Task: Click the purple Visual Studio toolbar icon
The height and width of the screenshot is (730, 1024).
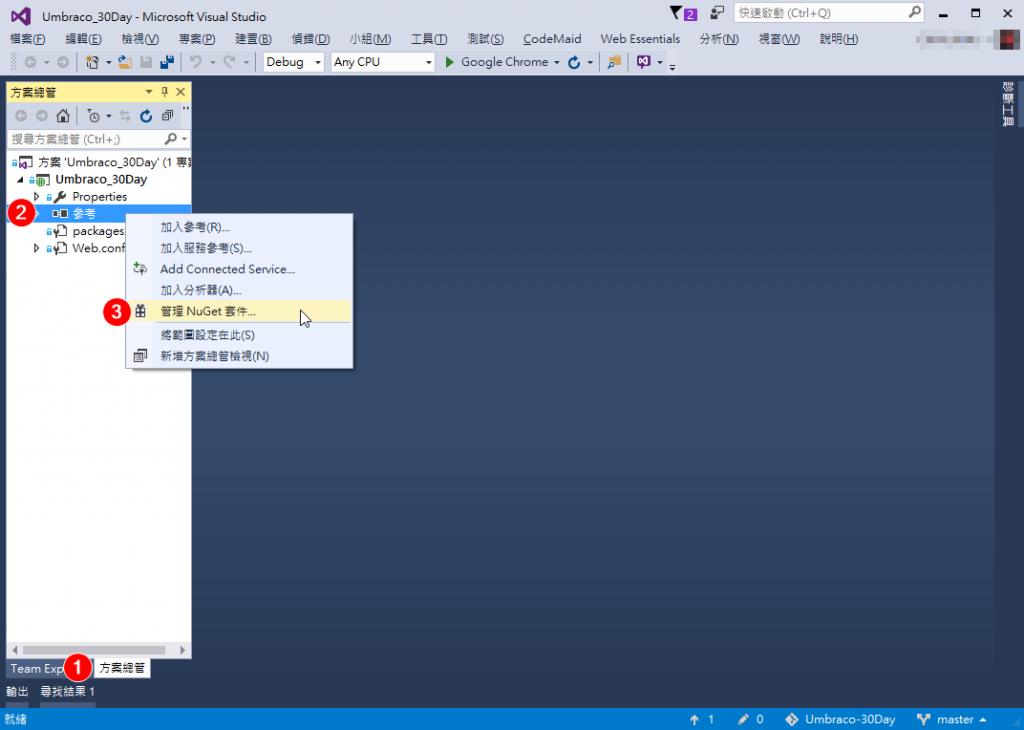Action: (644, 61)
